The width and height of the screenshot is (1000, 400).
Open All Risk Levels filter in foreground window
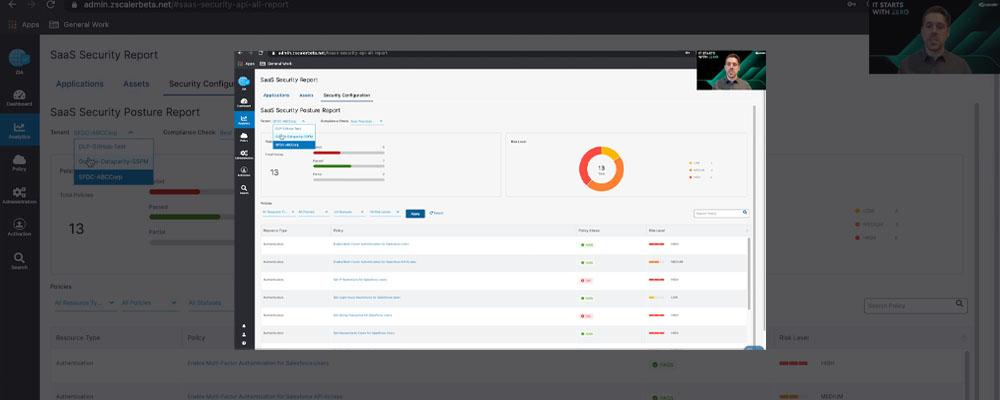click(x=385, y=212)
